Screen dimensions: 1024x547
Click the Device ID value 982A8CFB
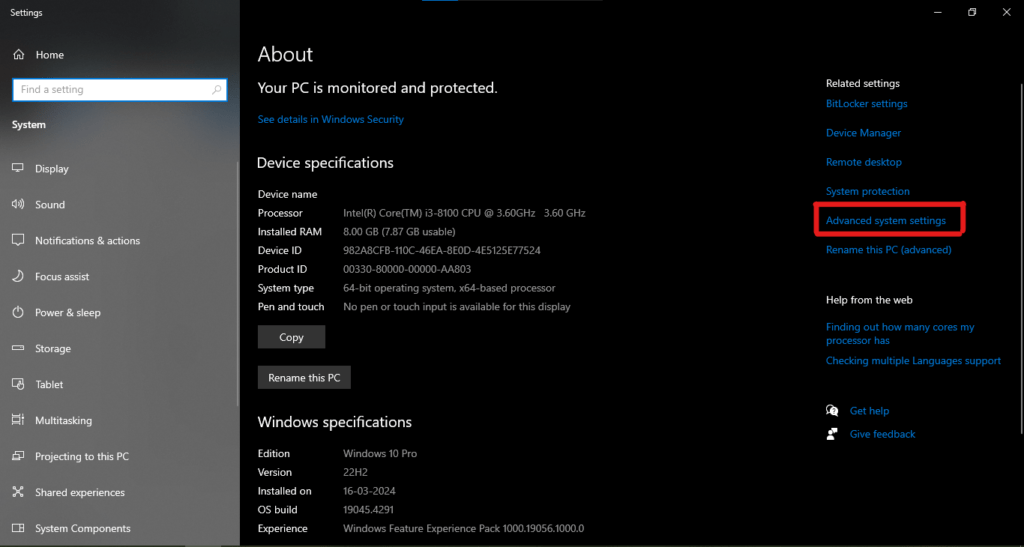pos(441,250)
